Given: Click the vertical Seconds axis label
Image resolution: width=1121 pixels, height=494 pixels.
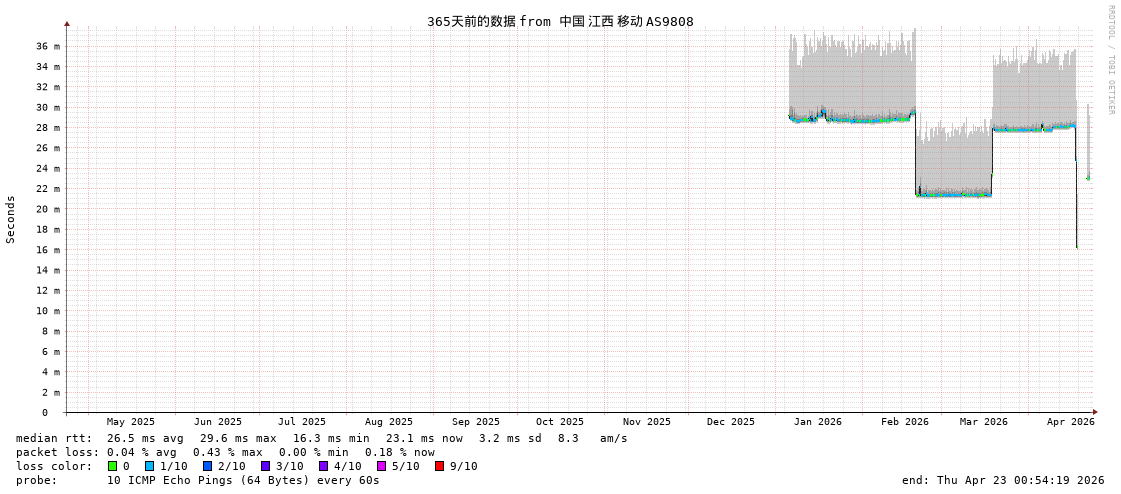Looking at the screenshot, I should coord(11,219).
